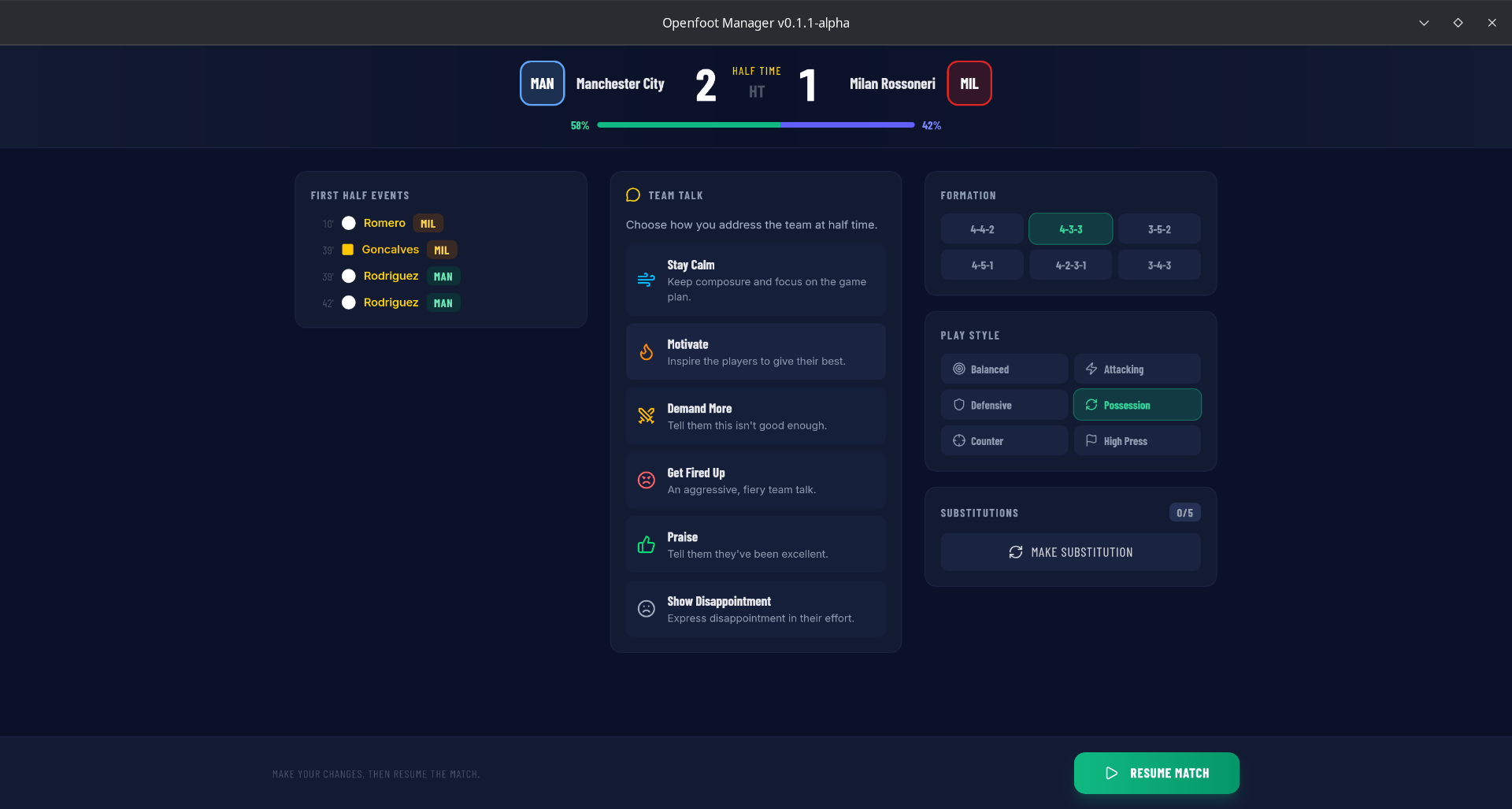
Task: Click the MIL team badge in the scoreboard
Action: [x=969, y=83]
